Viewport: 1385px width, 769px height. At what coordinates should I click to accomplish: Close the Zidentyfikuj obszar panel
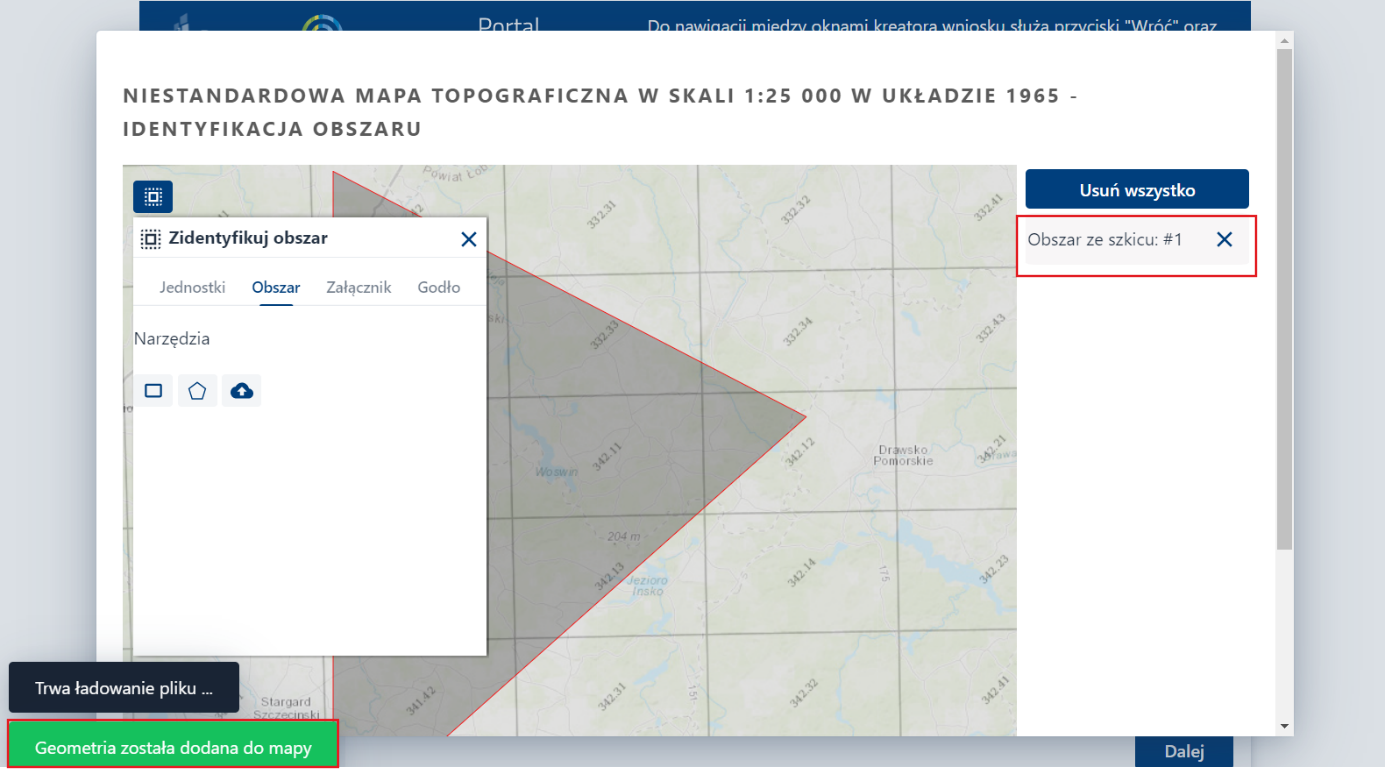click(469, 239)
